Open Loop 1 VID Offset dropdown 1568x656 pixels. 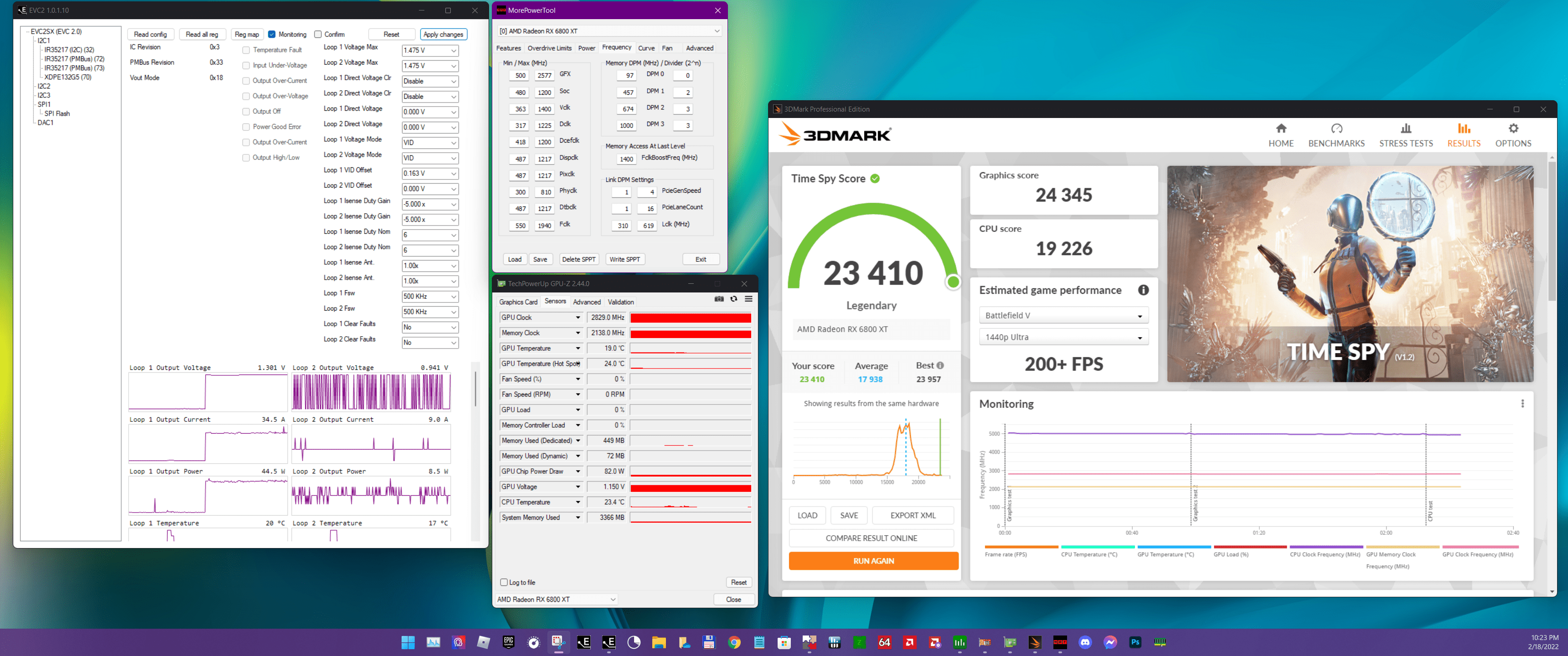coord(430,174)
